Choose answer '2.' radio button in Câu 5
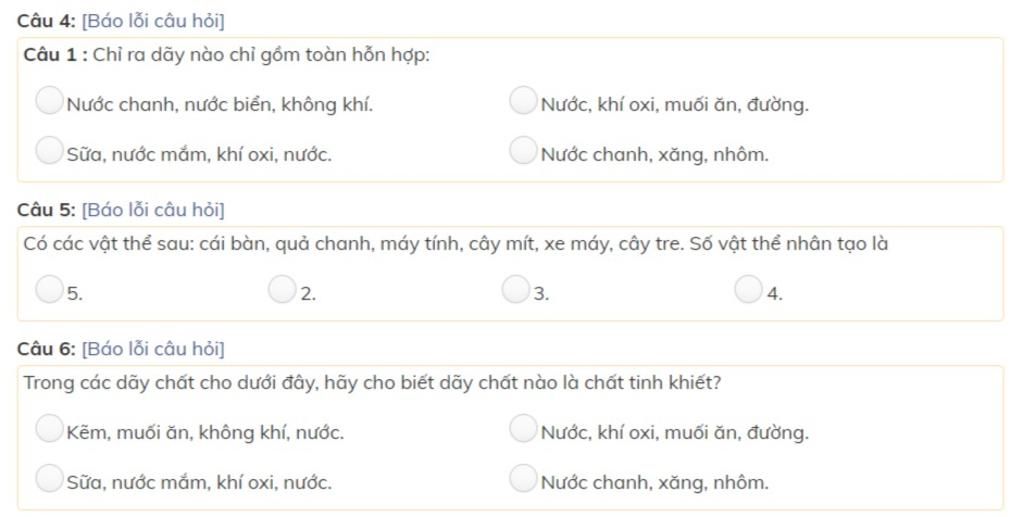 (282, 290)
